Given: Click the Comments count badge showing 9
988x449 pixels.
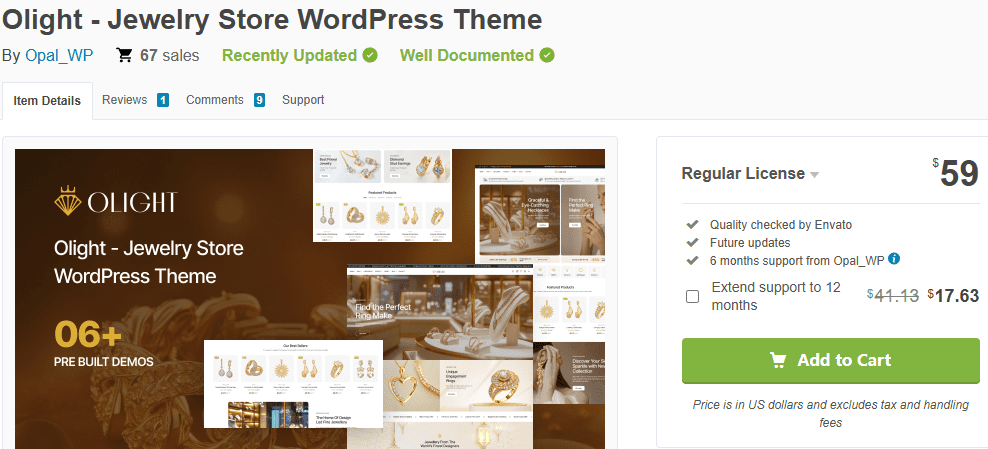Looking at the screenshot, I should point(259,99).
